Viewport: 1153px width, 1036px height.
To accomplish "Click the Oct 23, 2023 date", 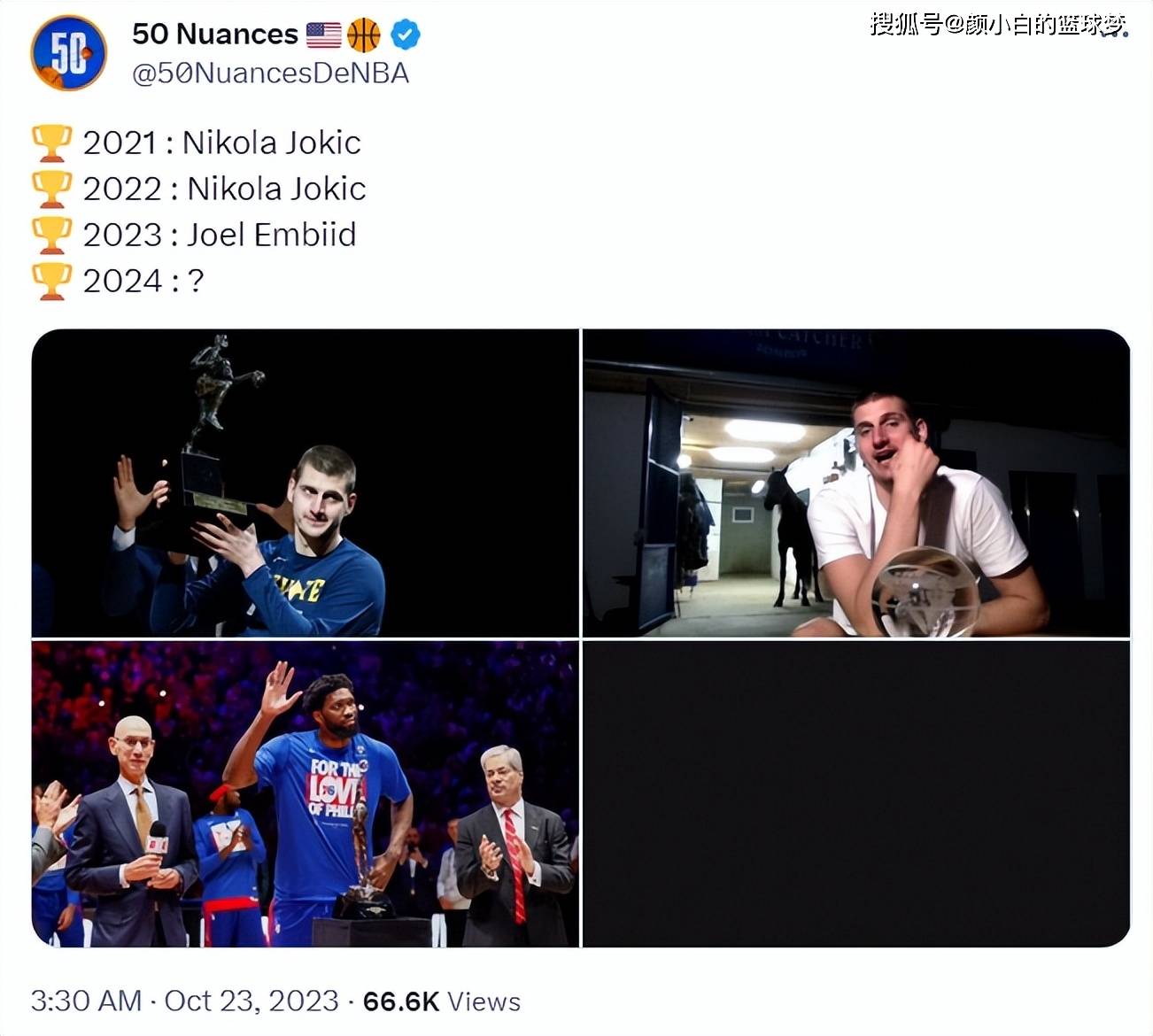I will coord(251,1001).
